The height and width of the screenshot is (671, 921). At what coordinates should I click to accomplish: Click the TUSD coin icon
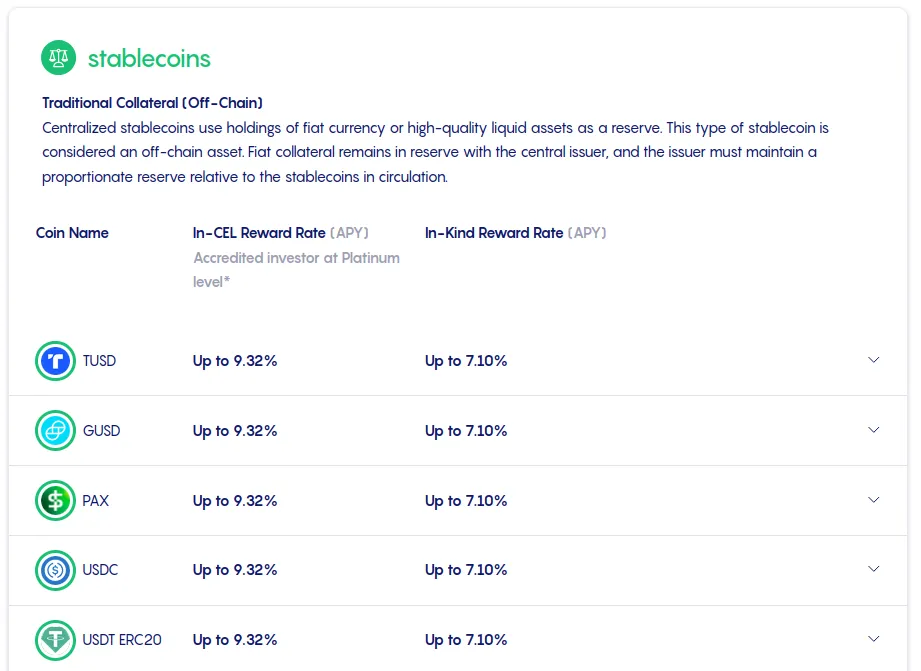[x=55, y=361]
